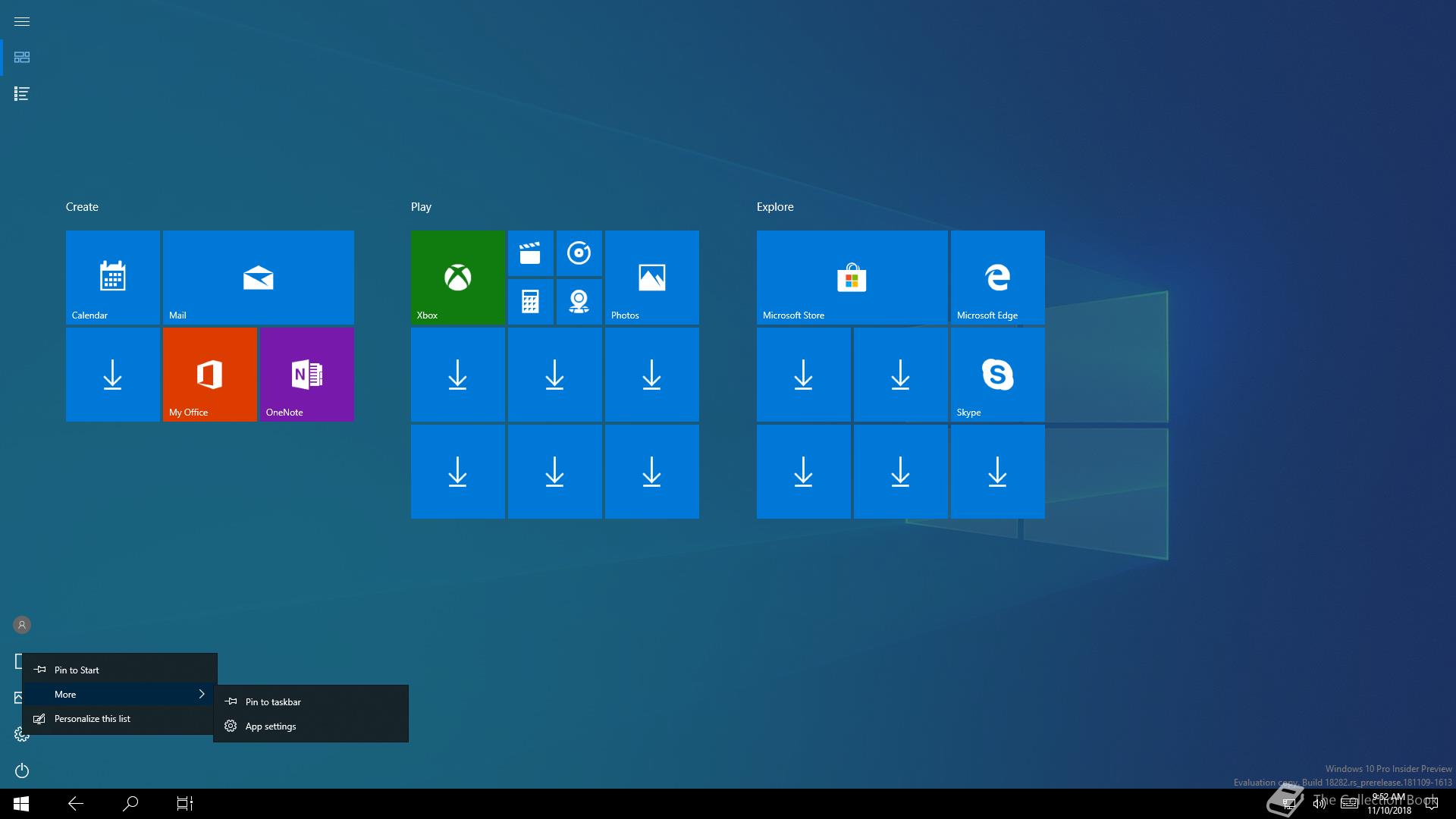This screenshot has width=1456, height=819.
Task: Open Action Center notifications icon
Action: (1432, 804)
